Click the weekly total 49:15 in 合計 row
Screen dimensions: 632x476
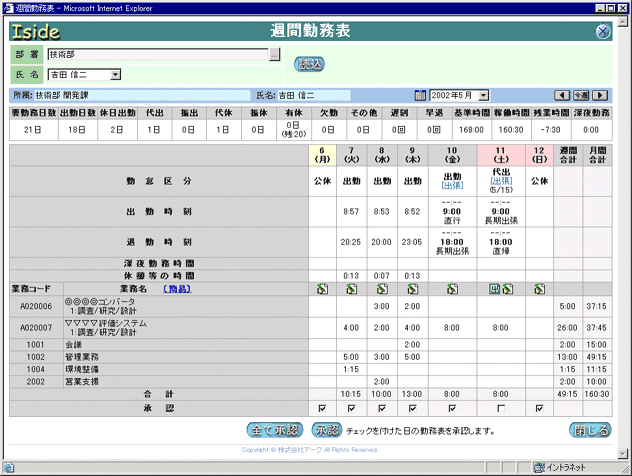567,394
